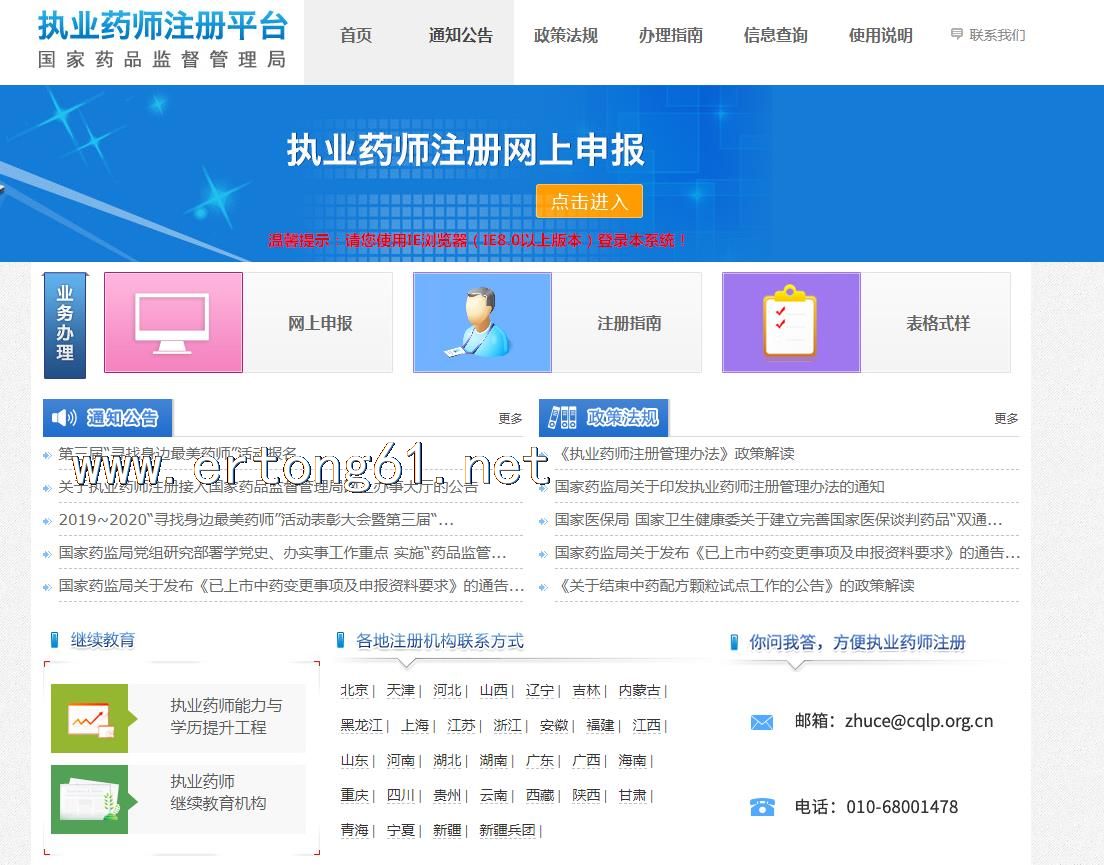
Task: Click the binder icon beside 政策法规
Action: point(562,418)
